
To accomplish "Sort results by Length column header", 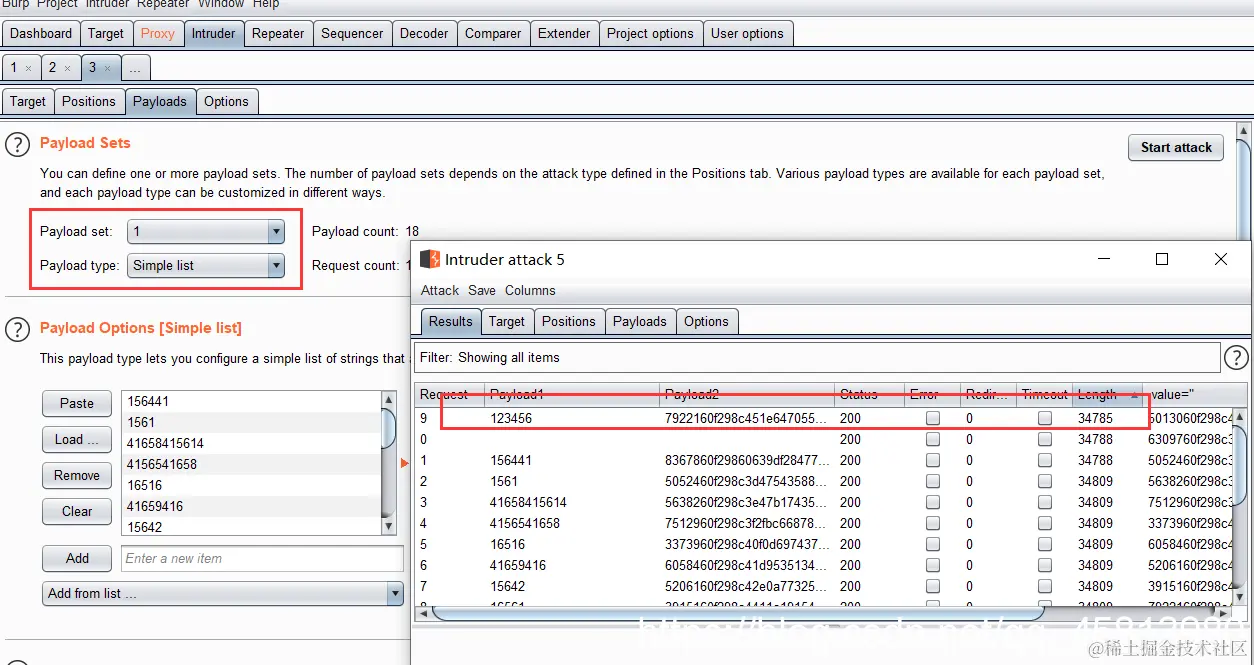I will [1108, 395].
